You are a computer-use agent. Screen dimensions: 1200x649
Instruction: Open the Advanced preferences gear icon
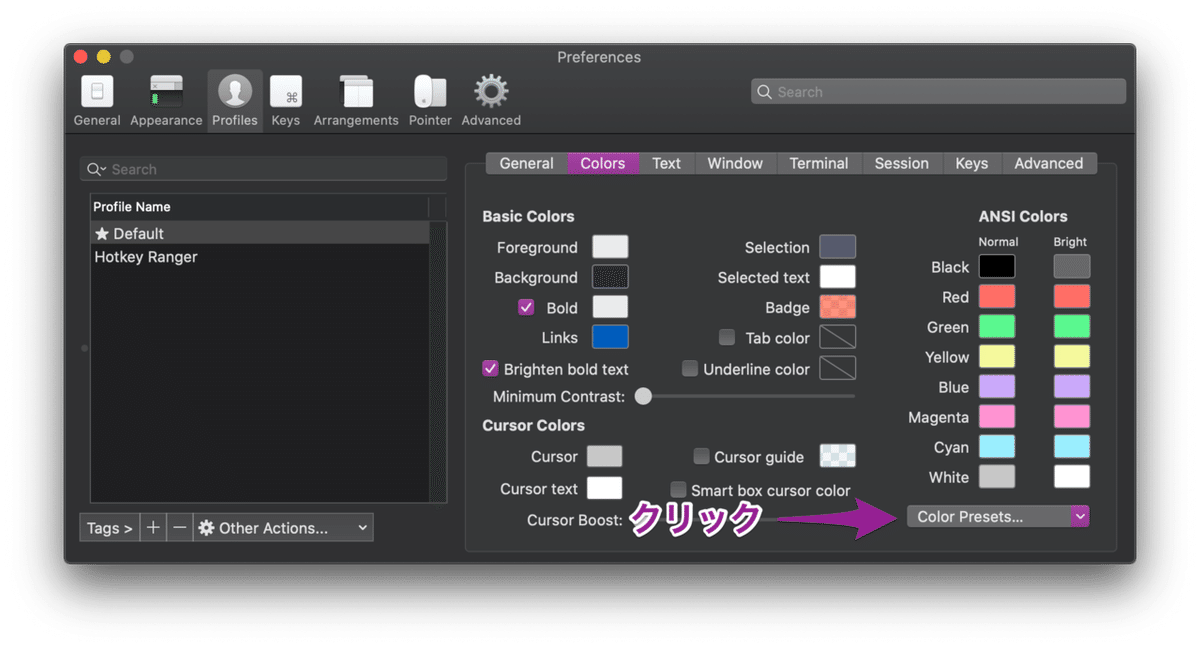click(x=491, y=100)
